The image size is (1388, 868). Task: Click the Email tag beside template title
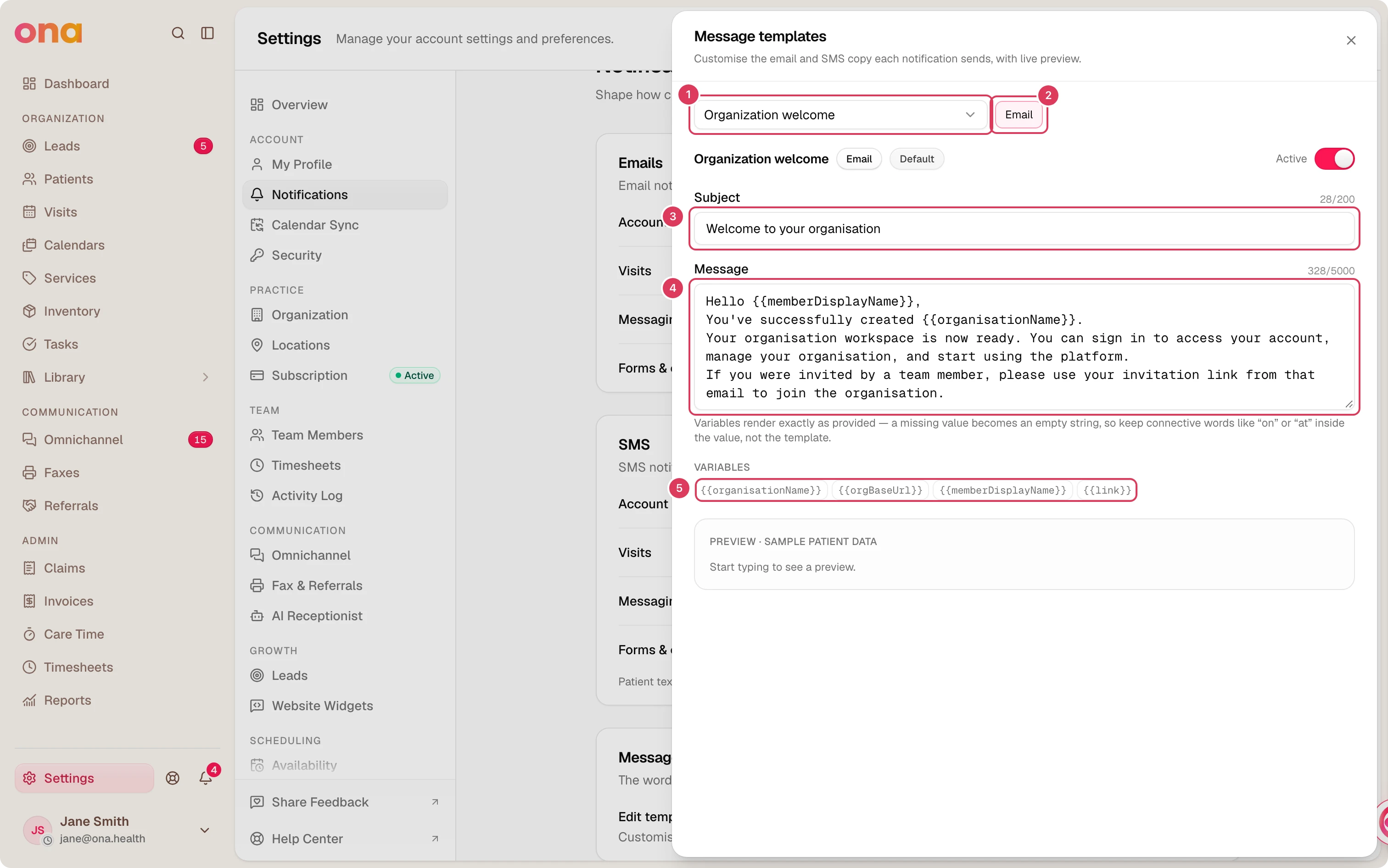859,159
